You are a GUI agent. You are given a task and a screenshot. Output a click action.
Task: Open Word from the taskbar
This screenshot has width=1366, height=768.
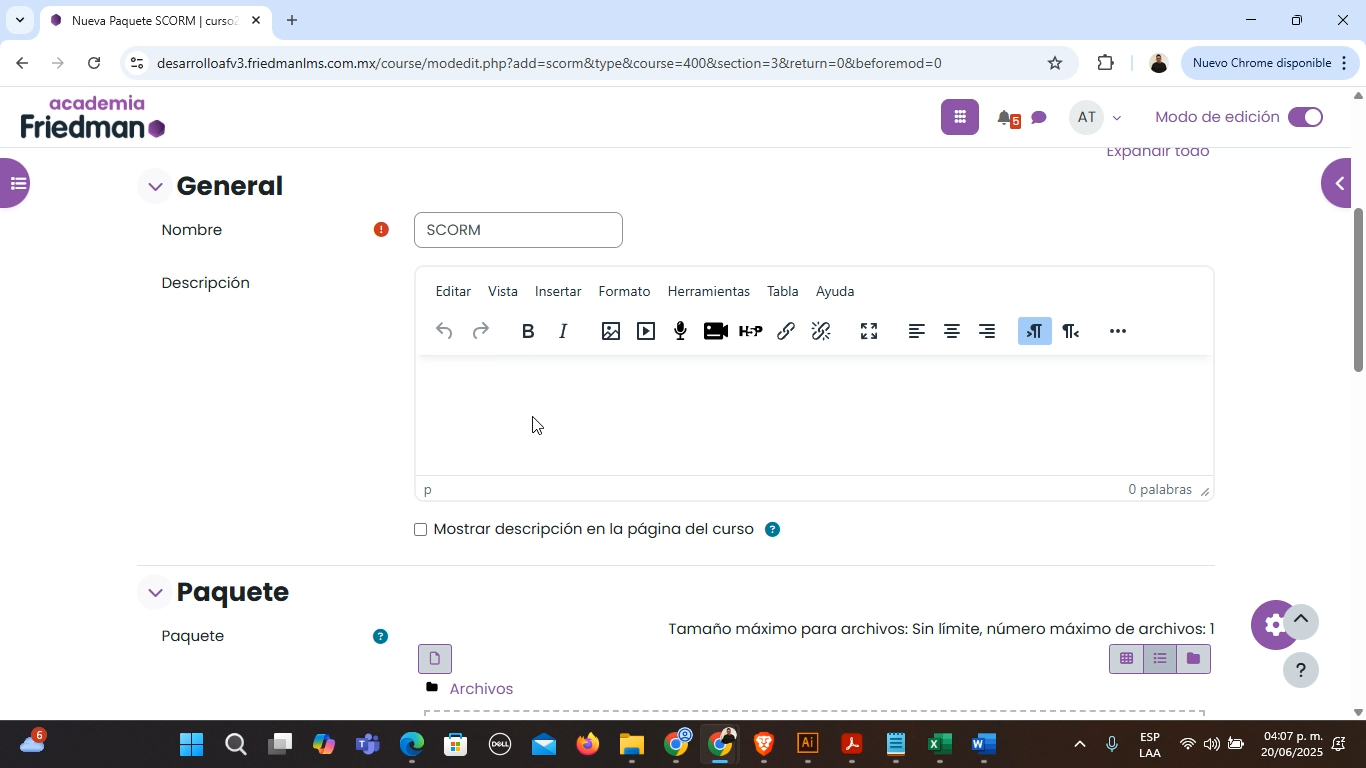tap(983, 745)
